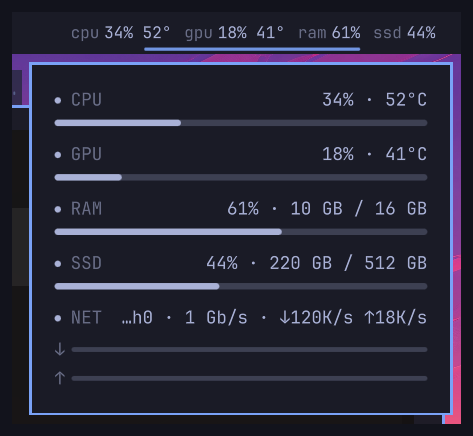The height and width of the screenshot is (436, 473).
Task: Click the 220 GB / 512 GB storage text
Action: 348,263
